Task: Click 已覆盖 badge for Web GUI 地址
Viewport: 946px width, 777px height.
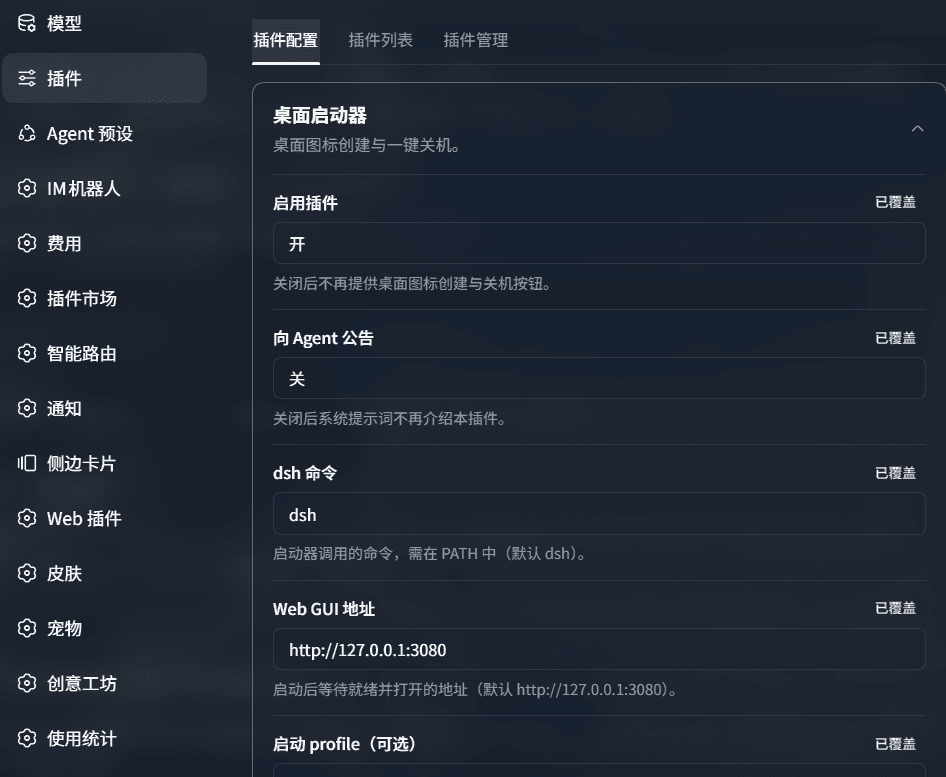Action: coord(895,608)
